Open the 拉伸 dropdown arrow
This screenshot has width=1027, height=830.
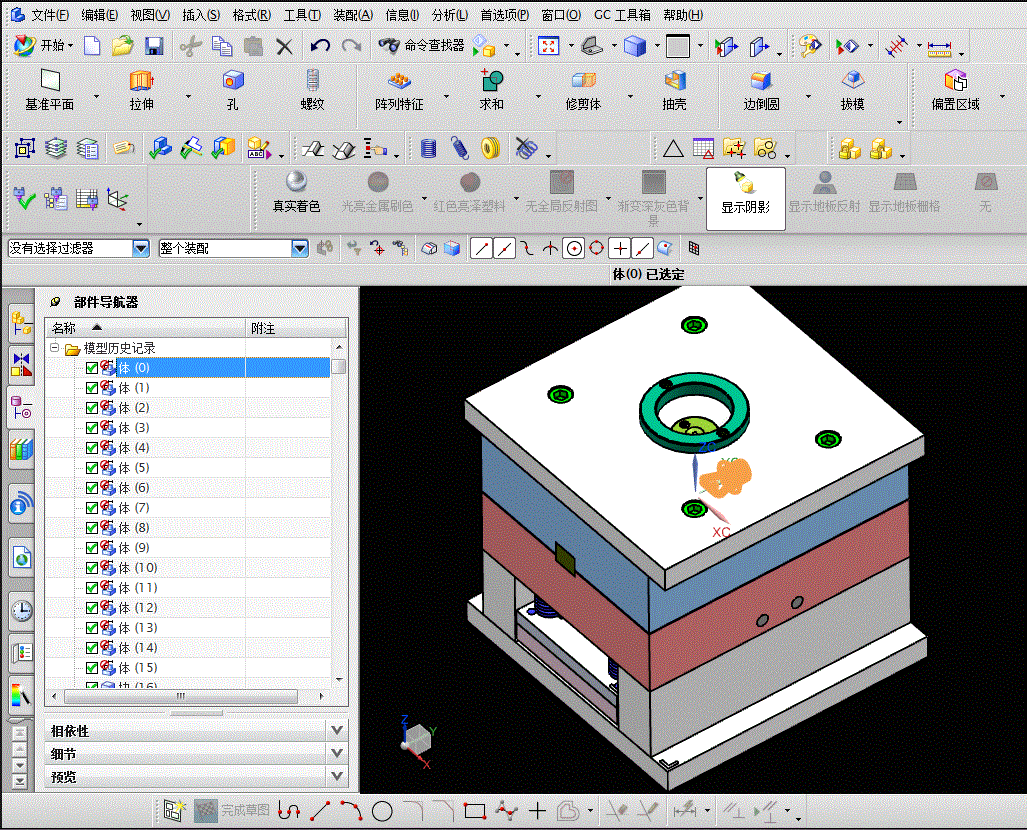pyautogui.click(x=188, y=96)
